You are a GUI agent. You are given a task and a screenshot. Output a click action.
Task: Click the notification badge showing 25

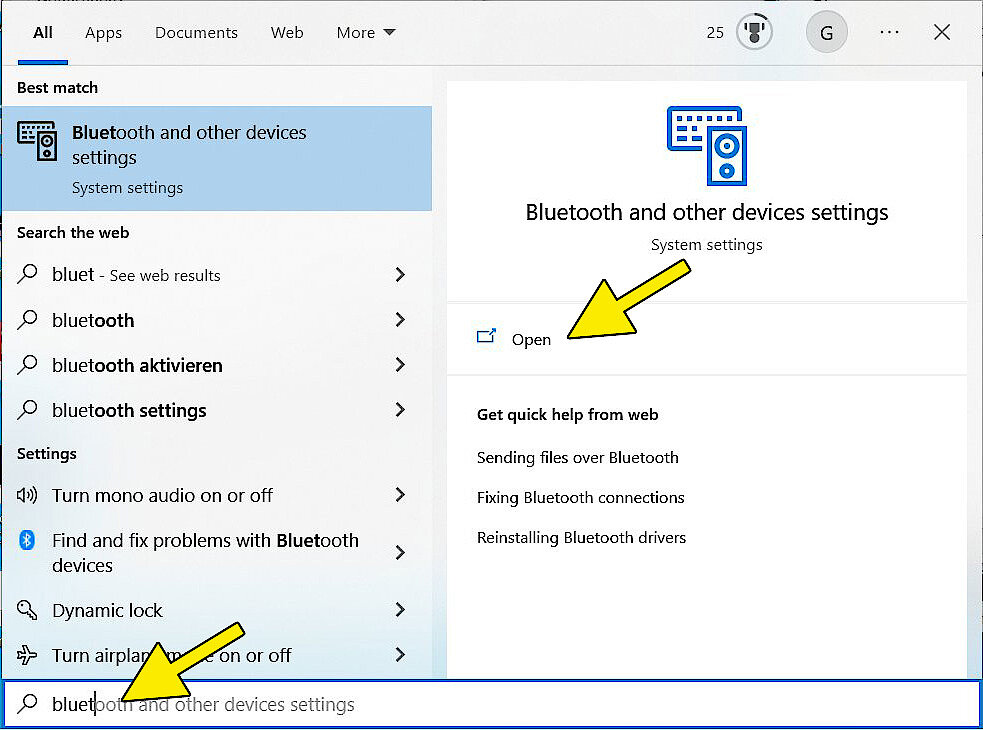click(715, 32)
